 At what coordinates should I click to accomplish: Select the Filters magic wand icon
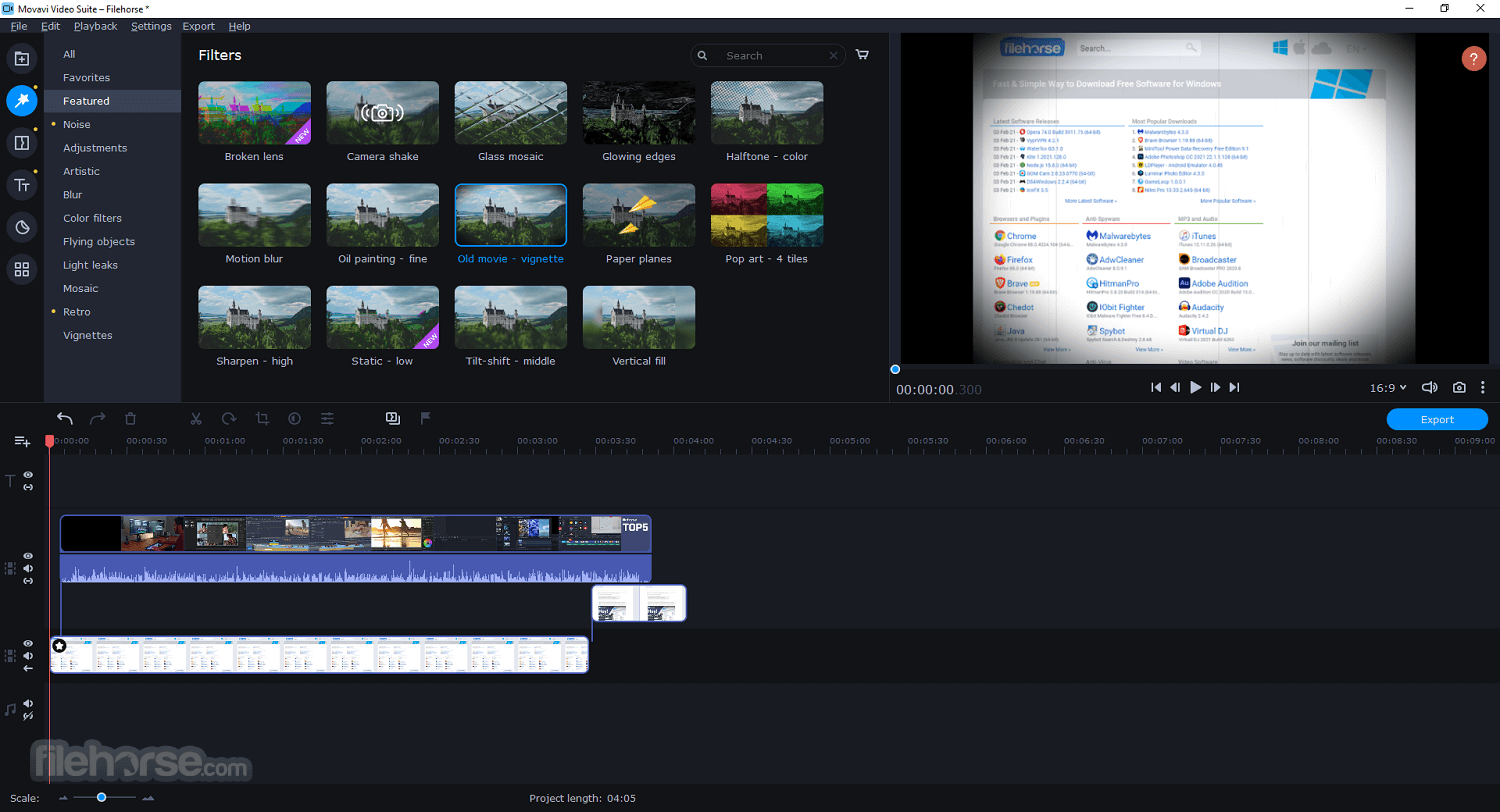click(21, 100)
